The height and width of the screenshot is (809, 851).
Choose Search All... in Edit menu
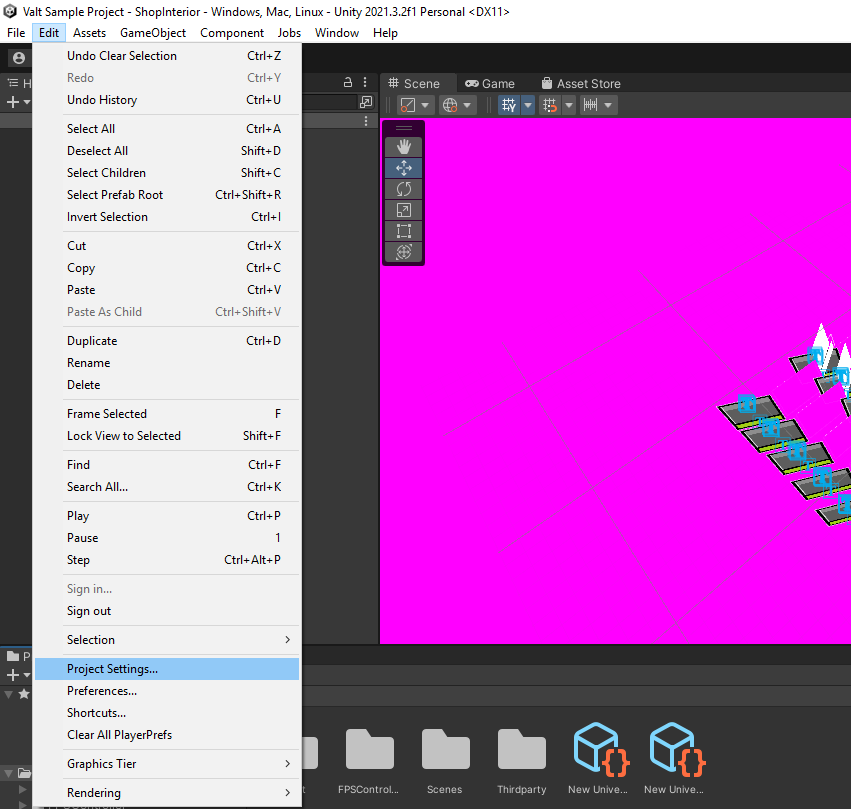tap(167, 487)
